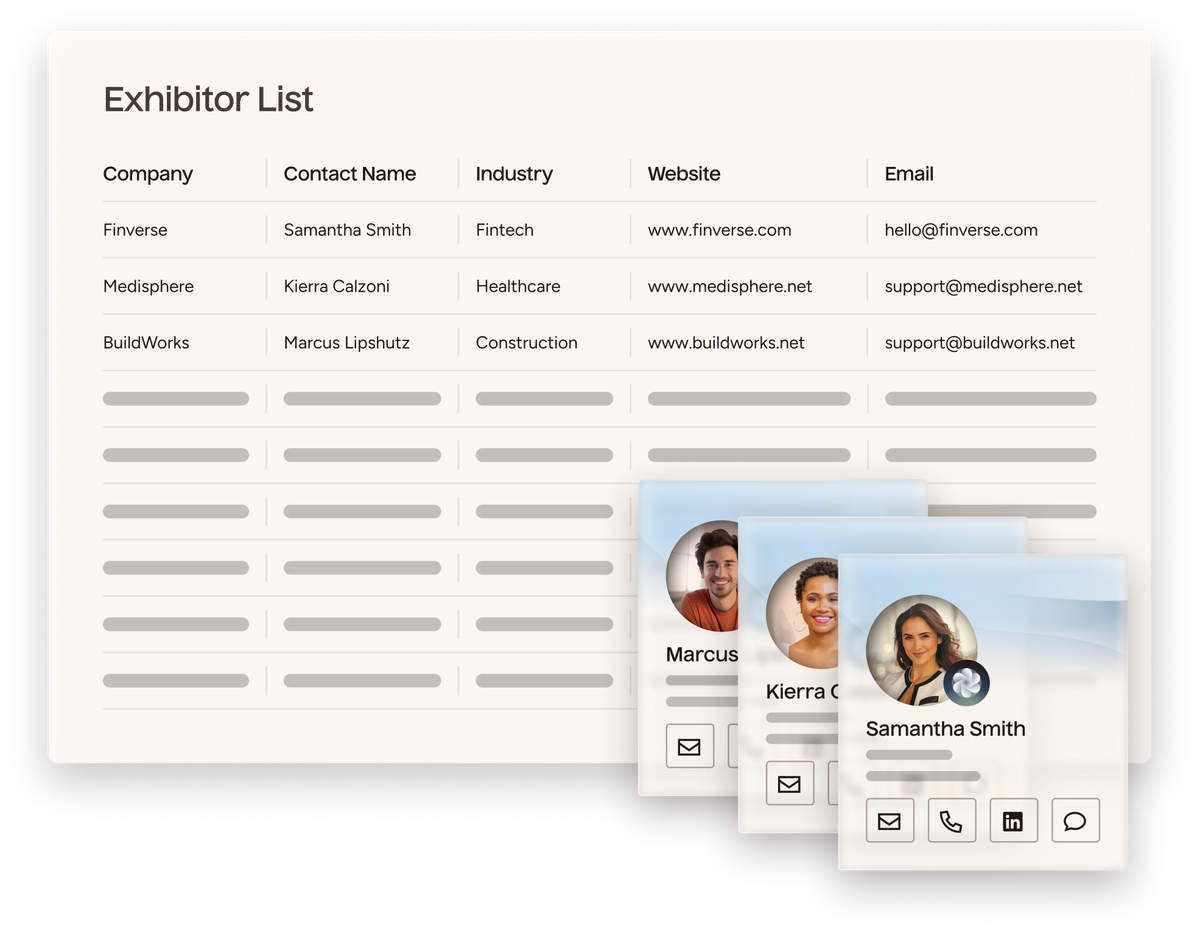Select the Industry column header
The image size is (1200, 930).
point(513,173)
